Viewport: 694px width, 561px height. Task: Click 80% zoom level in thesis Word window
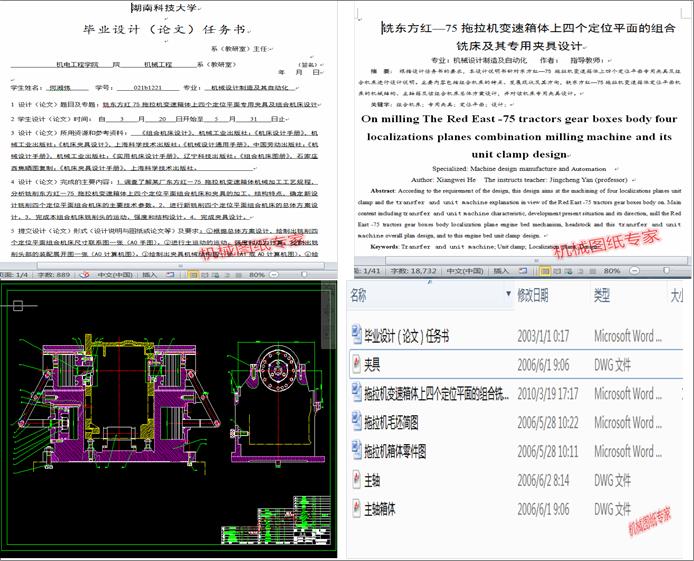[611, 271]
